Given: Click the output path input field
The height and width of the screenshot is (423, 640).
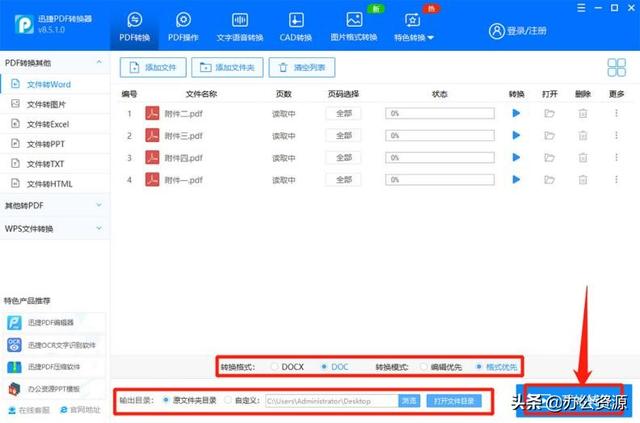Looking at the screenshot, I should pos(332,401).
